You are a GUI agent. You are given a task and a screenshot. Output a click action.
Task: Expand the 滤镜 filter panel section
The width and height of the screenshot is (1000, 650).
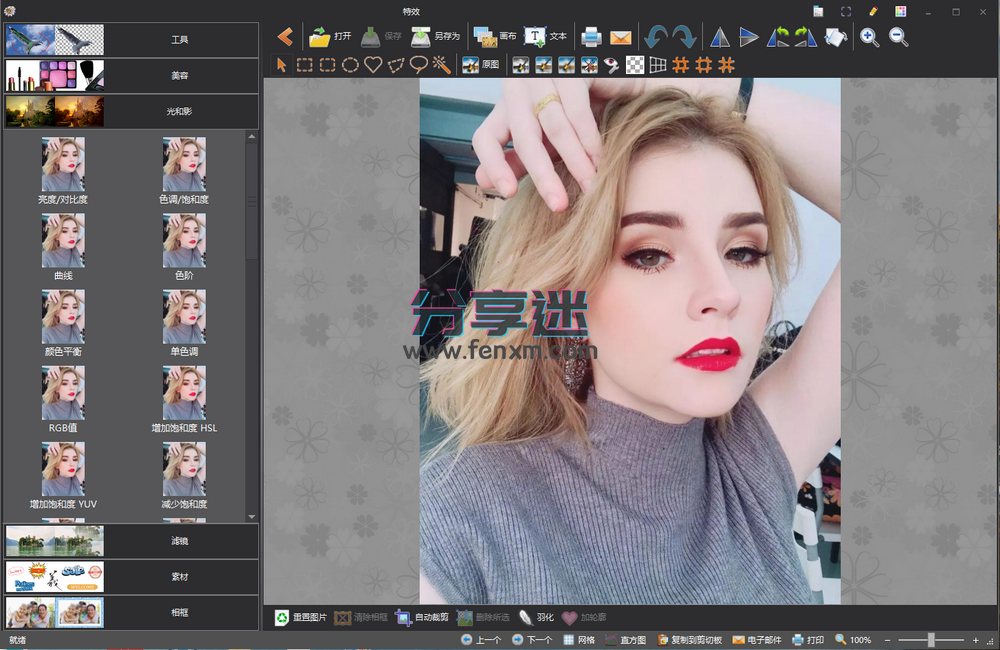(131, 541)
